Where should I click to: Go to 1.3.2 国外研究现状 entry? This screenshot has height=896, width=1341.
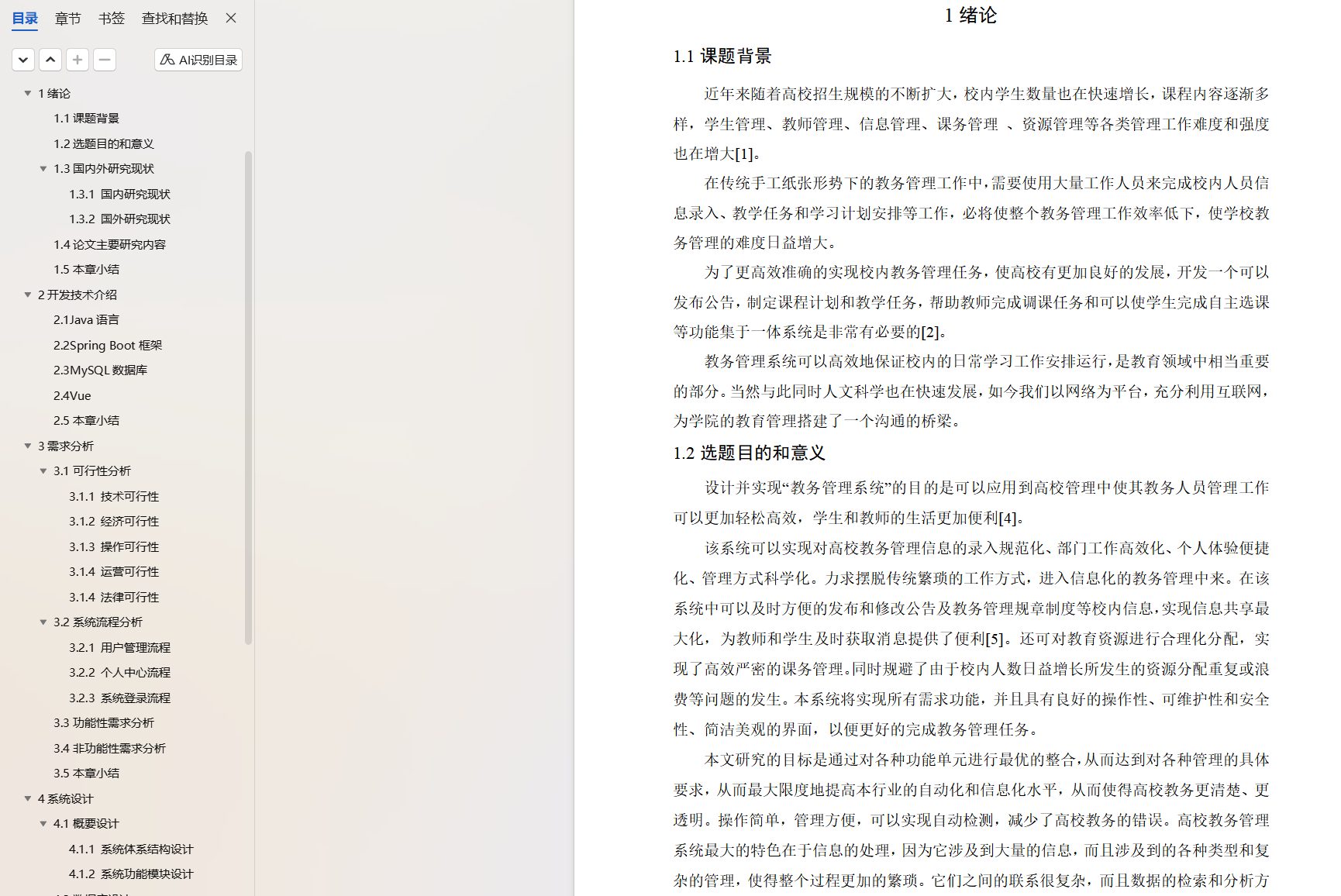119,219
